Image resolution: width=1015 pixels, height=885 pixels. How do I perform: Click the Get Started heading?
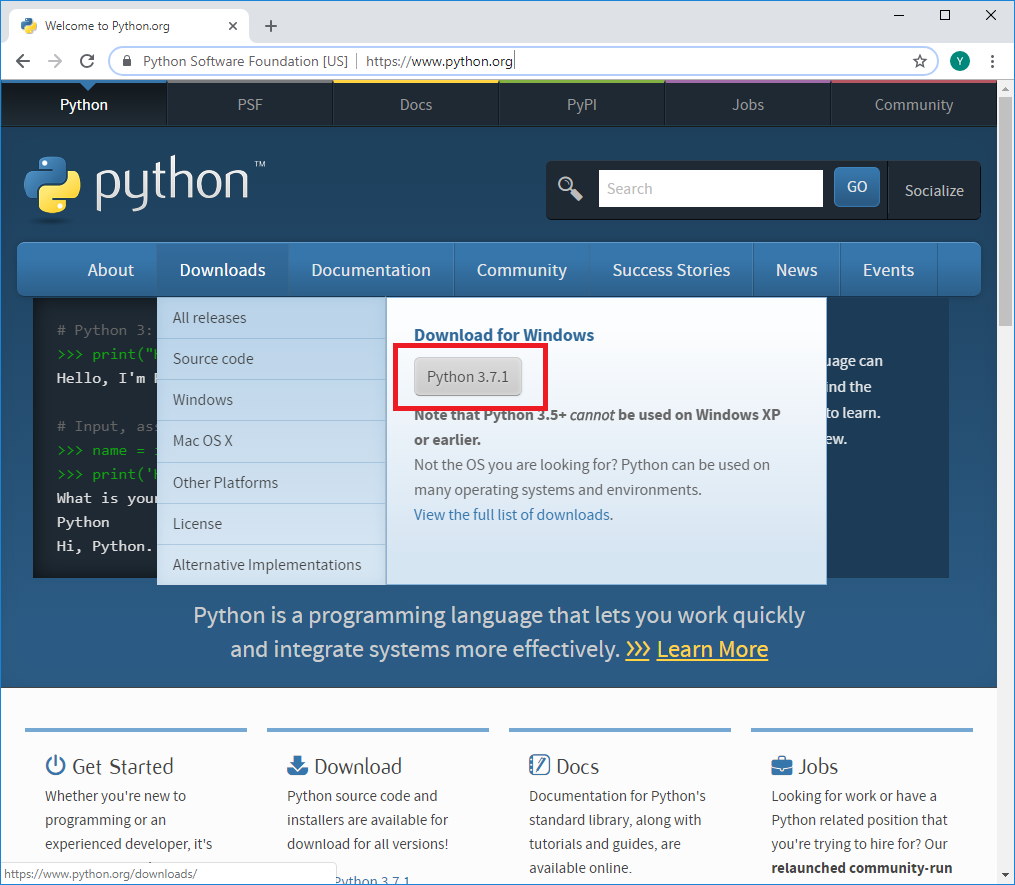coord(122,767)
